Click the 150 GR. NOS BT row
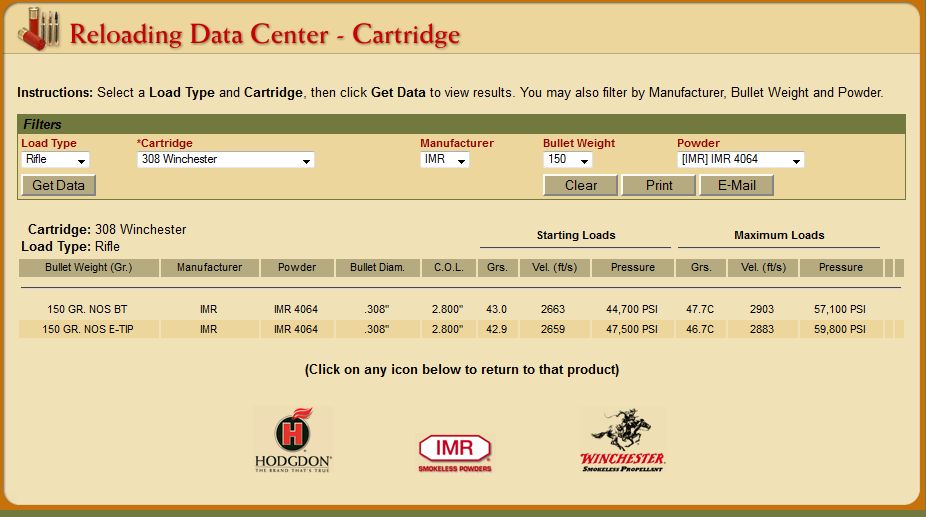 pyautogui.click(x=461, y=309)
